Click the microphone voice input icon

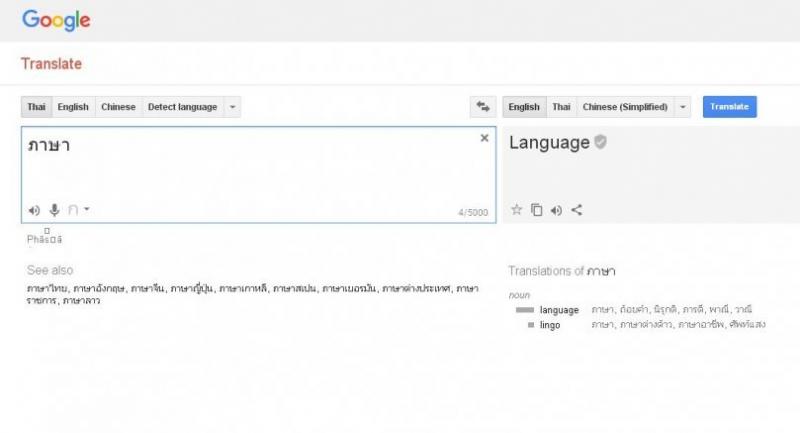point(54,210)
